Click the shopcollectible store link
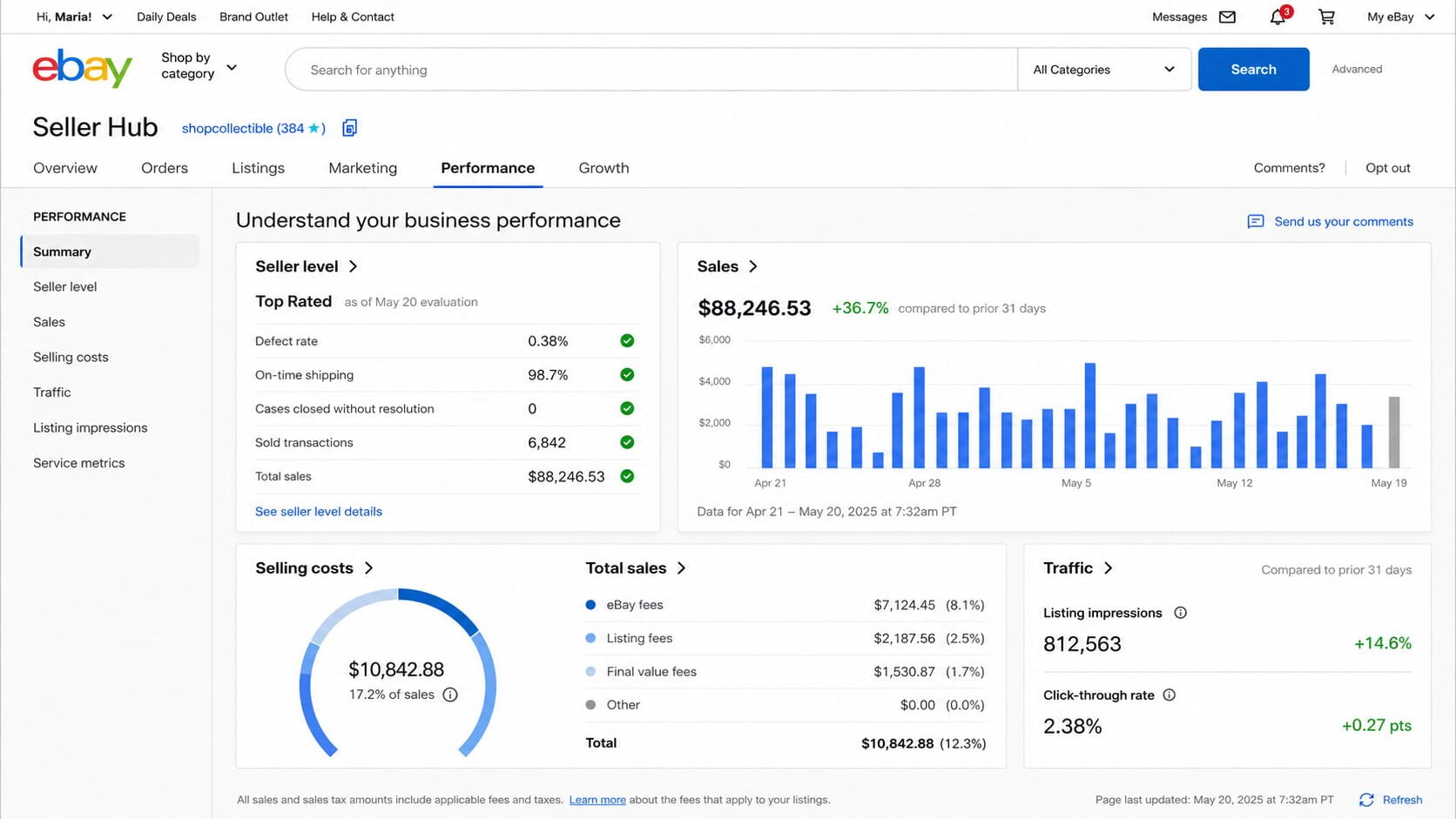 point(253,128)
